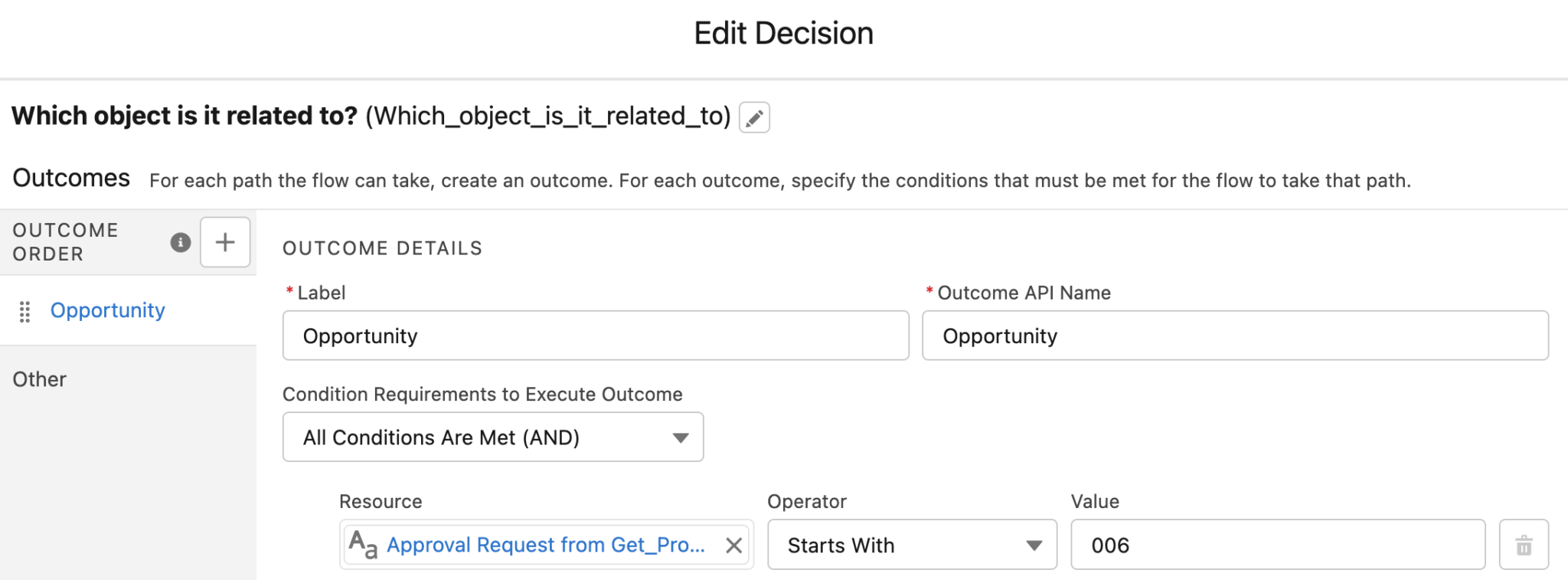Click the Outcome Details section header
The height and width of the screenshot is (580, 1568).
pos(383,247)
